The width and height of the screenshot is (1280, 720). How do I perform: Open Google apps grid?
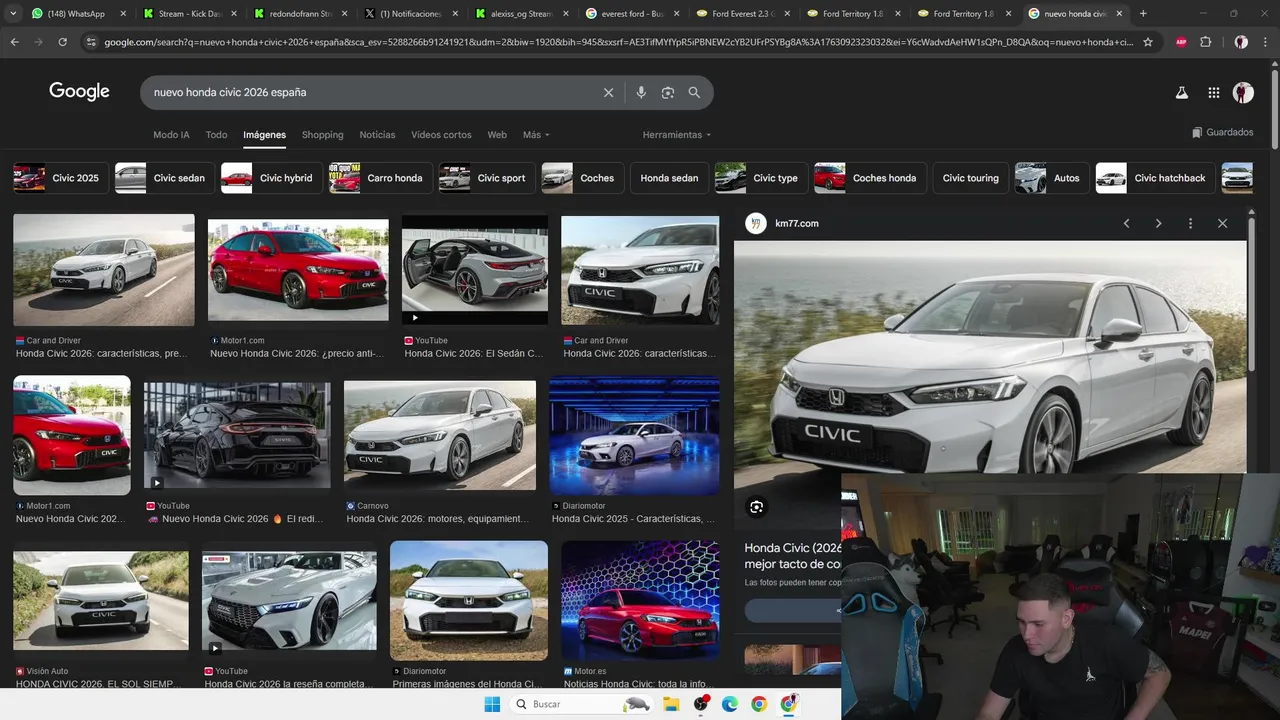pos(1214,92)
